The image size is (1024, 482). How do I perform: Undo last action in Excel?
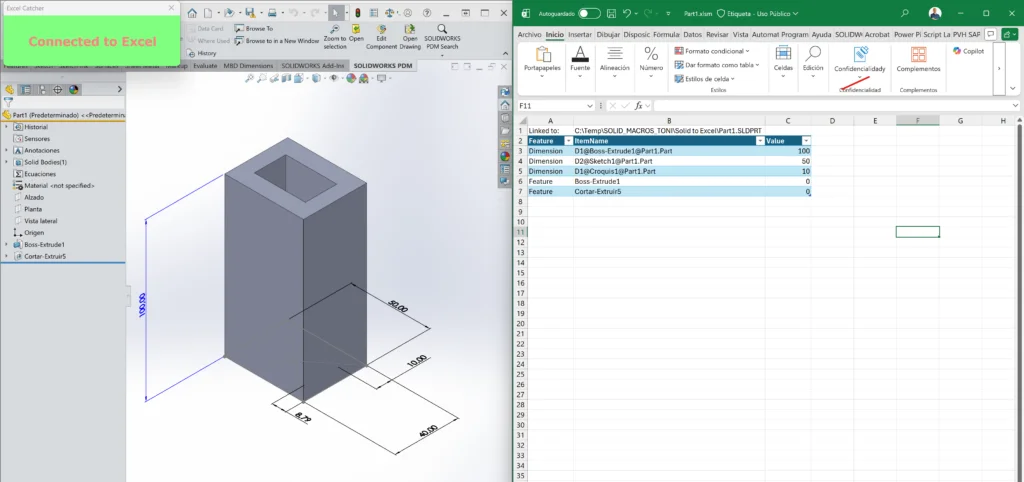coord(627,12)
